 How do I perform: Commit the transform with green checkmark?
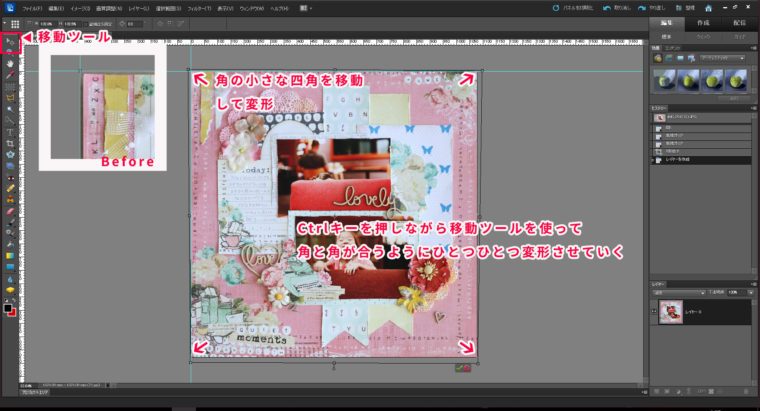point(457,368)
